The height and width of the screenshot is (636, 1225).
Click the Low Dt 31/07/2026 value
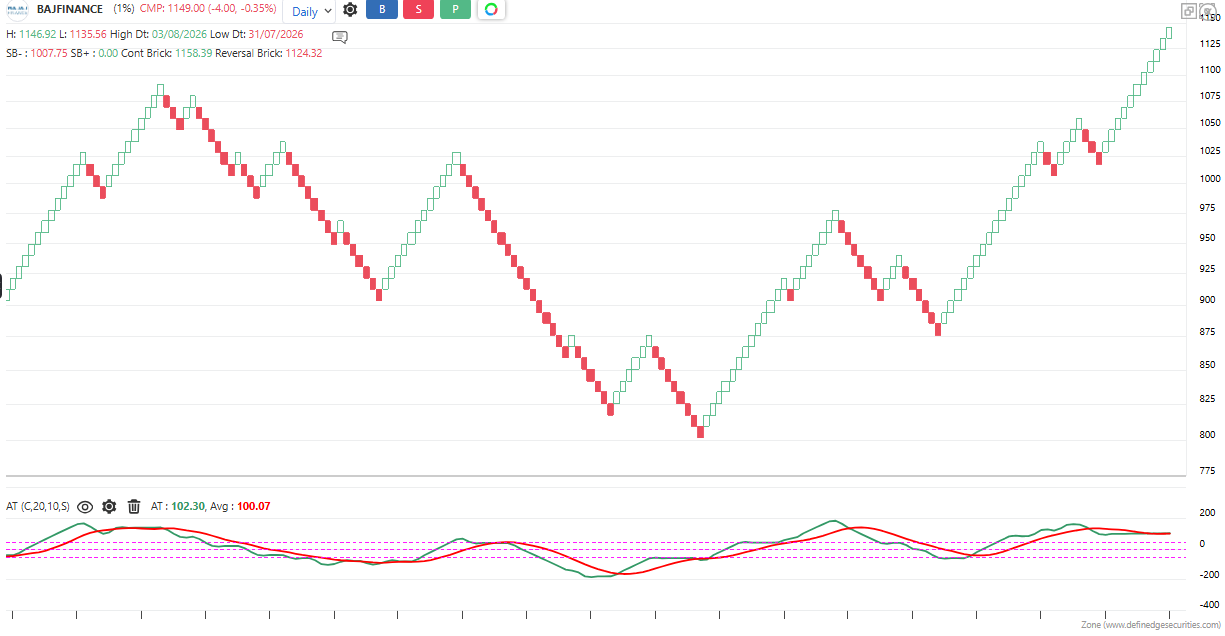tap(275, 34)
